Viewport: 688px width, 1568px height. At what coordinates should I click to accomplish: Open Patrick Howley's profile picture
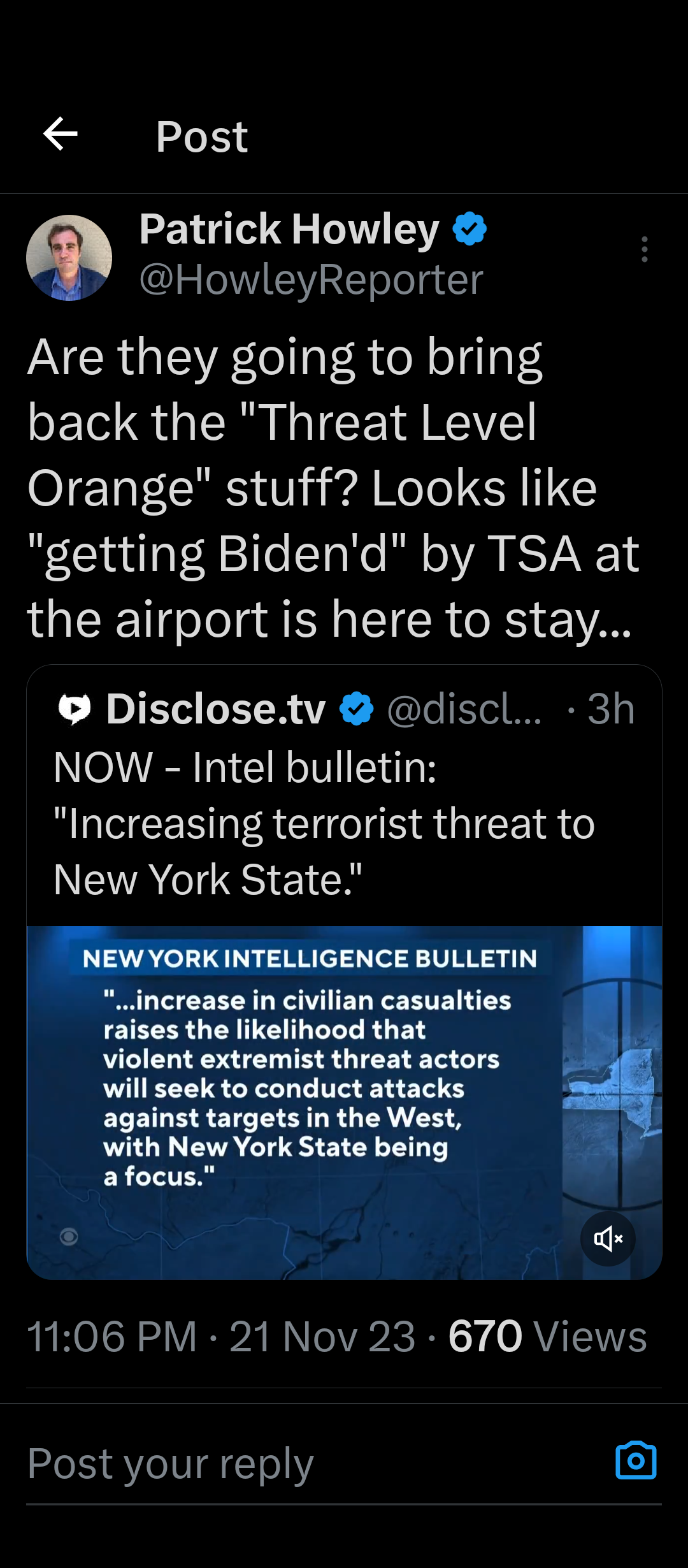pyautogui.click(x=69, y=258)
